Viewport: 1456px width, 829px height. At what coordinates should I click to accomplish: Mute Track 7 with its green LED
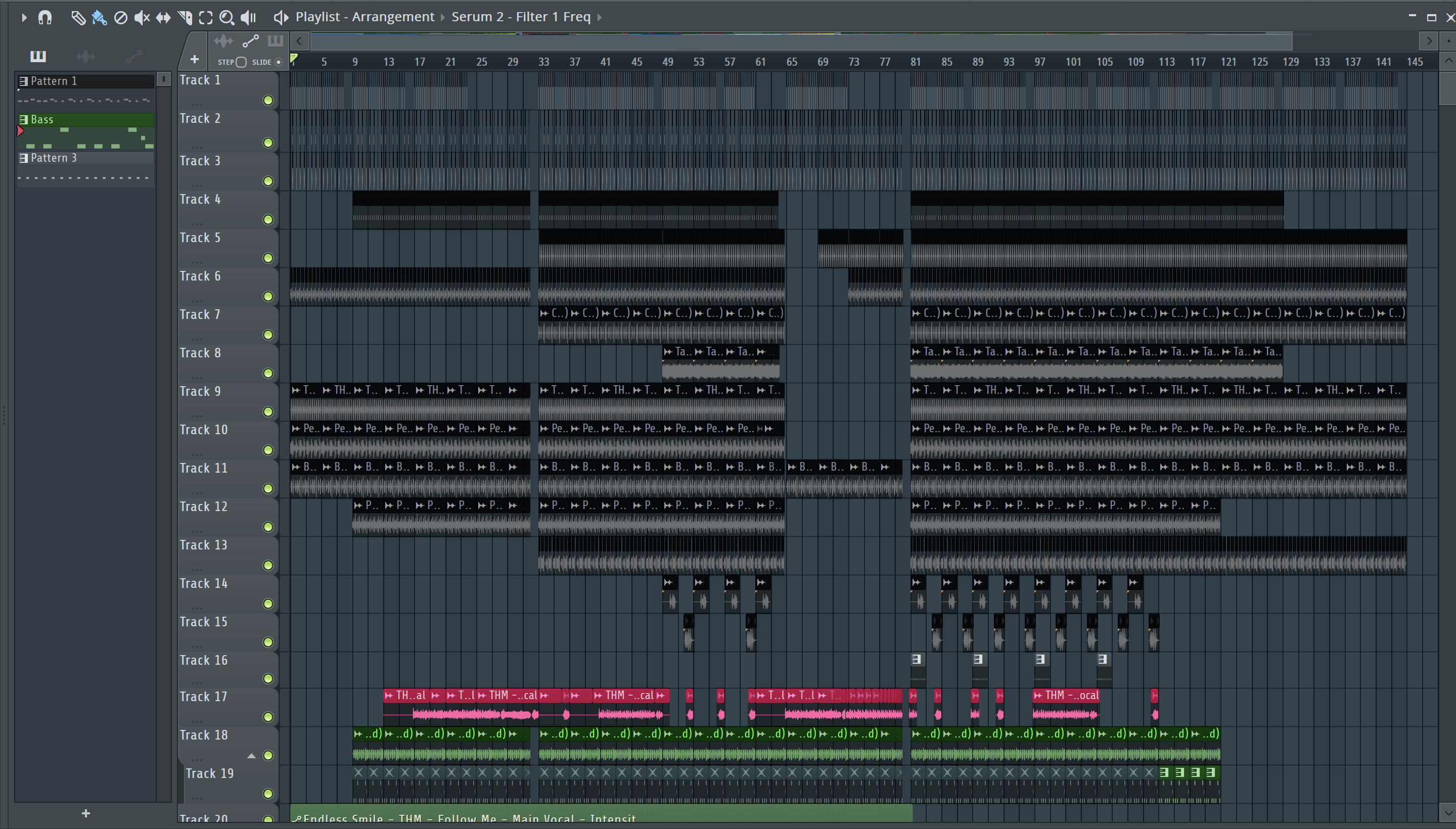coord(267,335)
